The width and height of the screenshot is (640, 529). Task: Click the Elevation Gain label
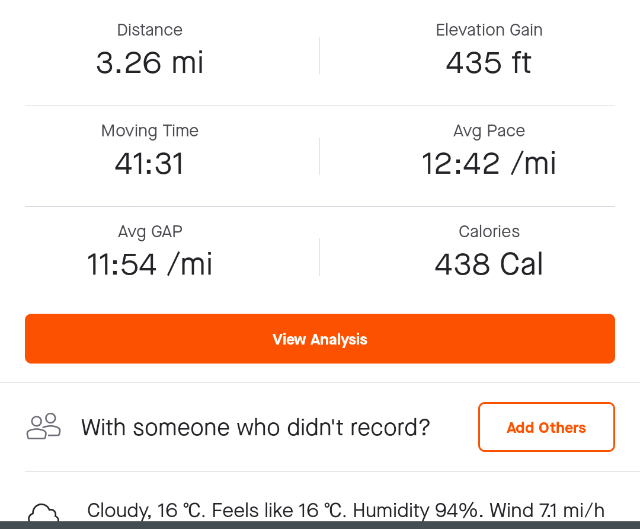coord(489,30)
